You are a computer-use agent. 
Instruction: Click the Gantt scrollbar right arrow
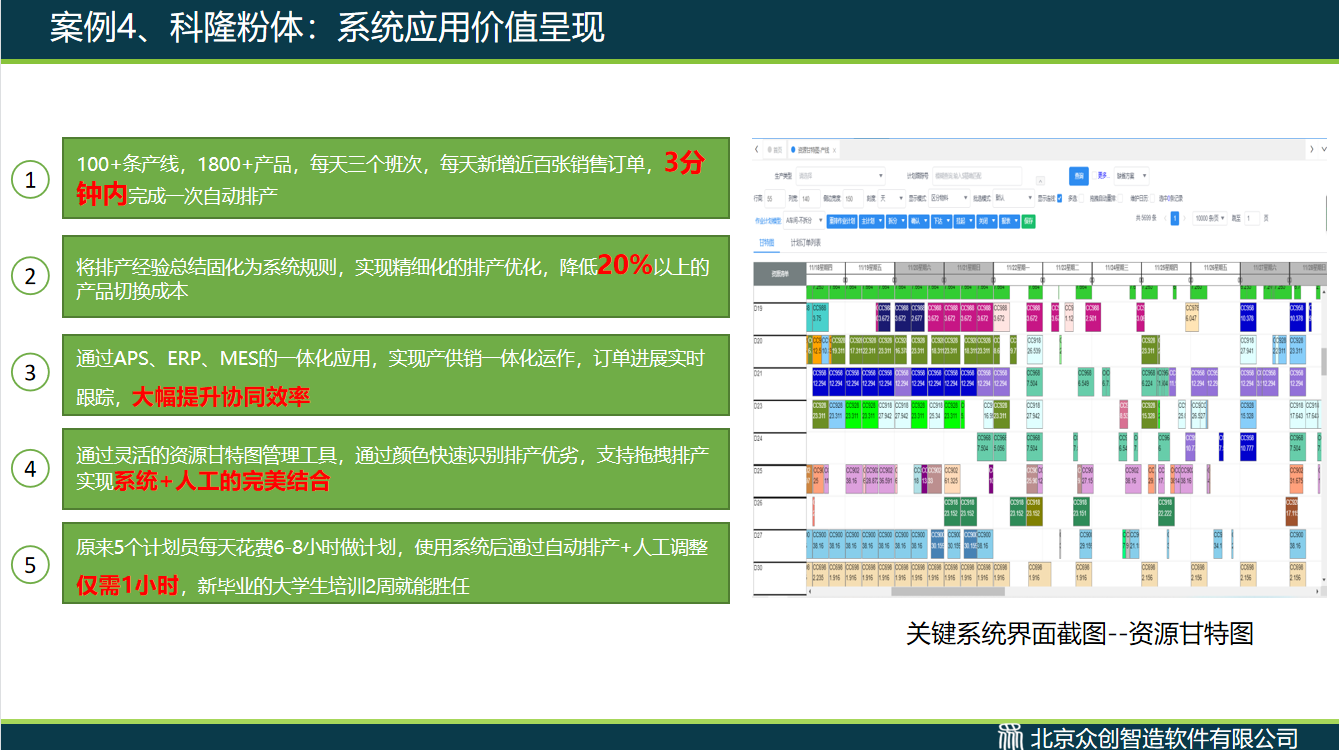1317,591
